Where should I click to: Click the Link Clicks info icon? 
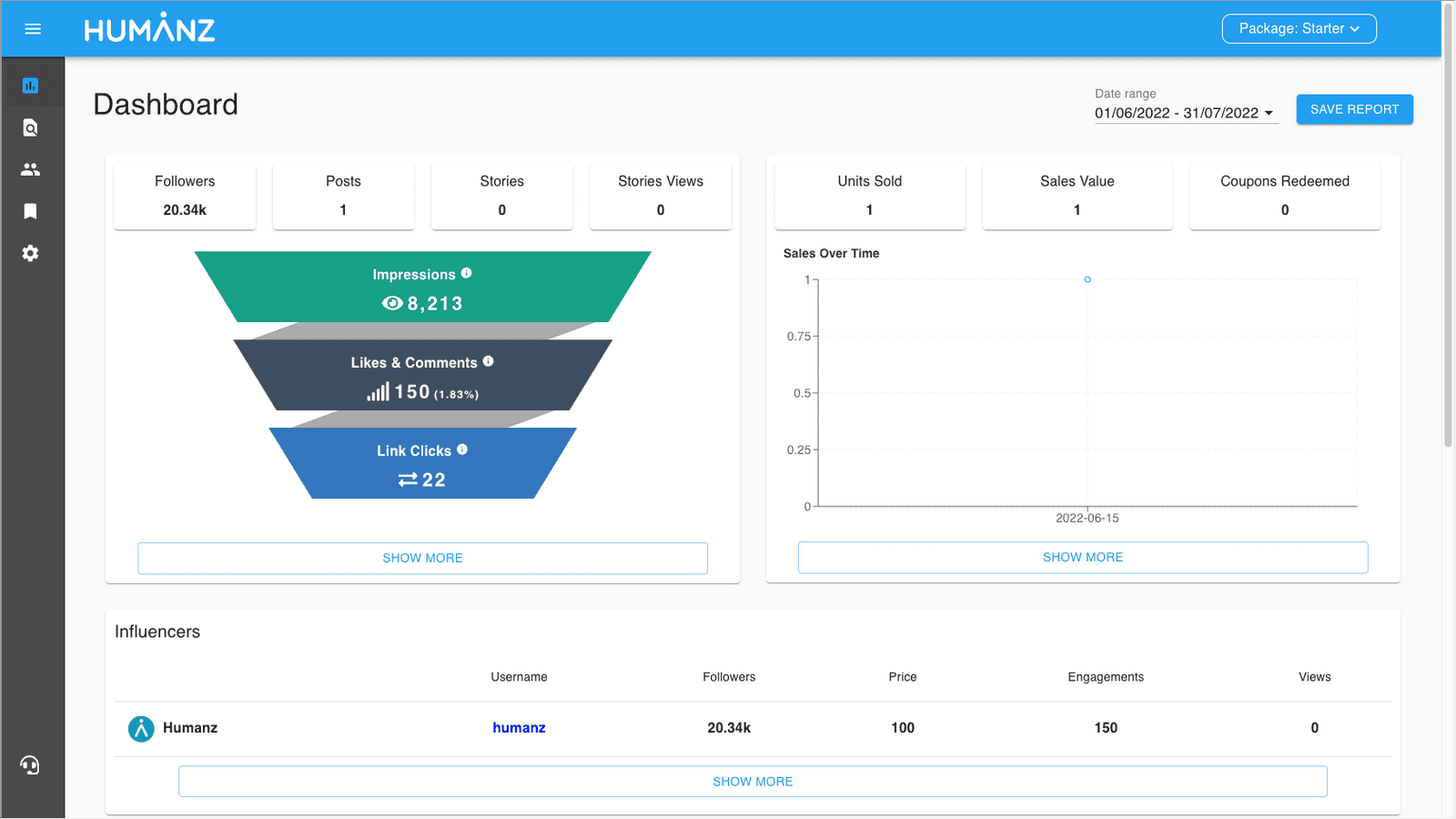[x=462, y=448]
